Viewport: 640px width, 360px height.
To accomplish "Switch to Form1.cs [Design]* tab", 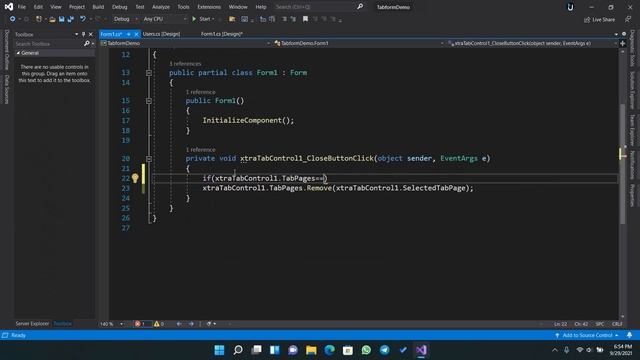I will (222, 34).
